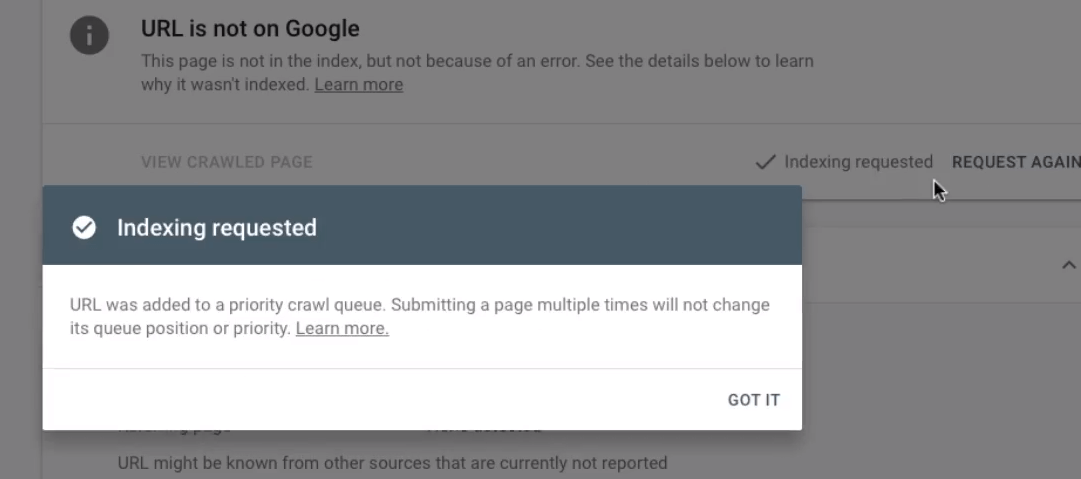1081x479 pixels.
Task: Click the info icon beside URL status
Action: tap(90, 35)
